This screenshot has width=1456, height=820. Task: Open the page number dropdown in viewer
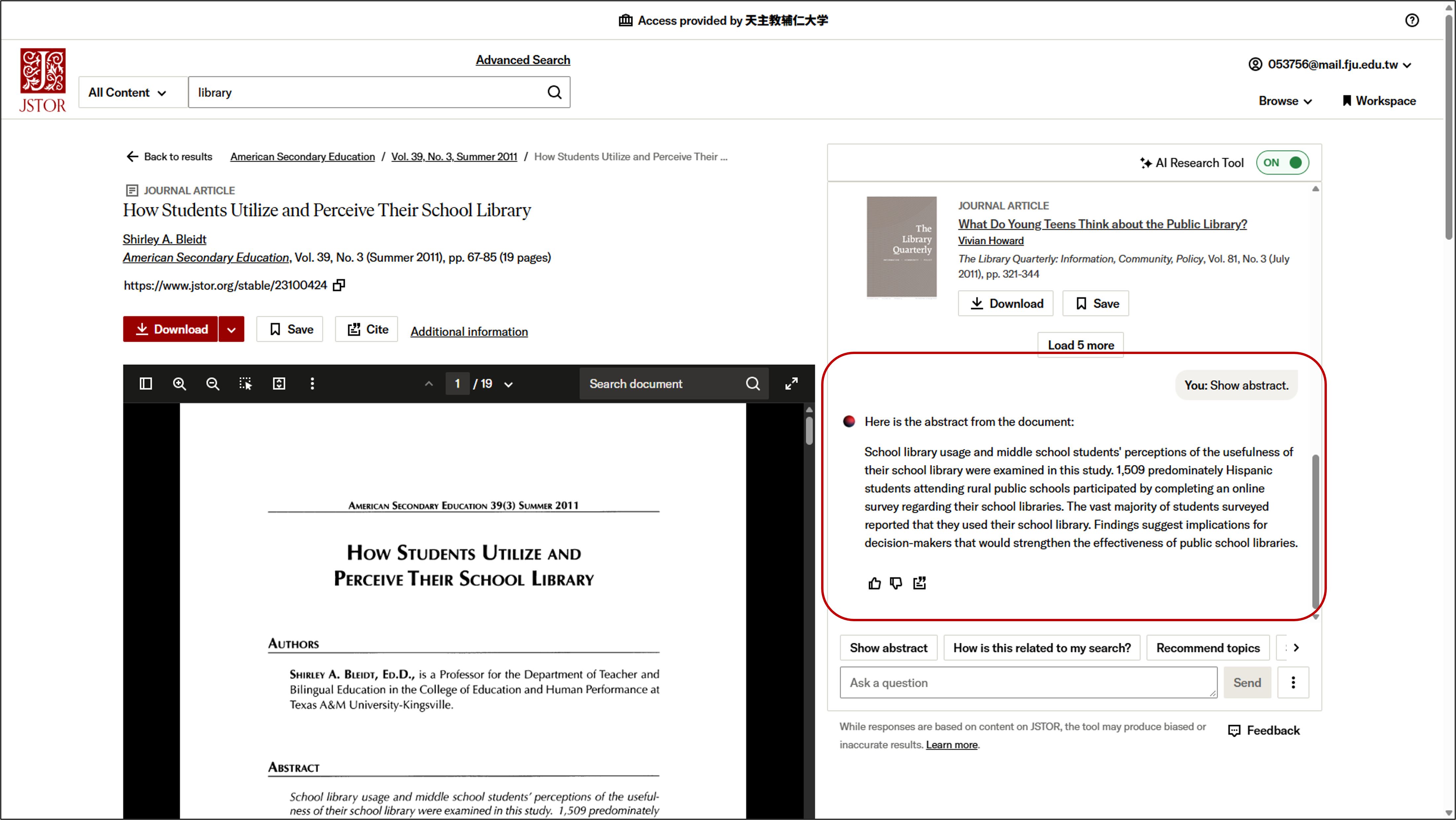[x=508, y=384]
